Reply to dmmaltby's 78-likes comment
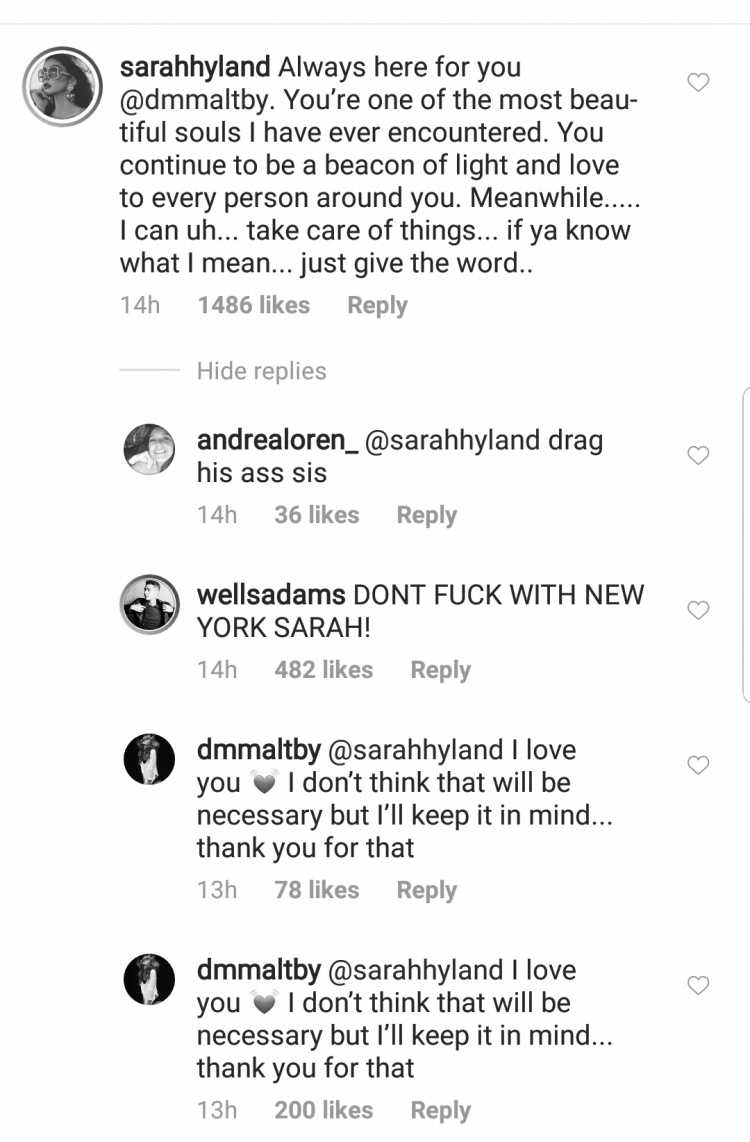 point(427,890)
